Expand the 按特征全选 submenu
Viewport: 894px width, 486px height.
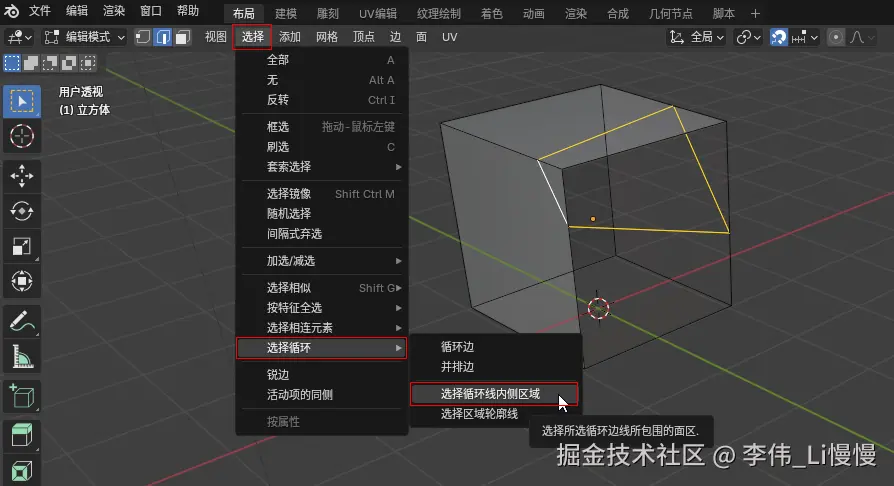coord(322,308)
